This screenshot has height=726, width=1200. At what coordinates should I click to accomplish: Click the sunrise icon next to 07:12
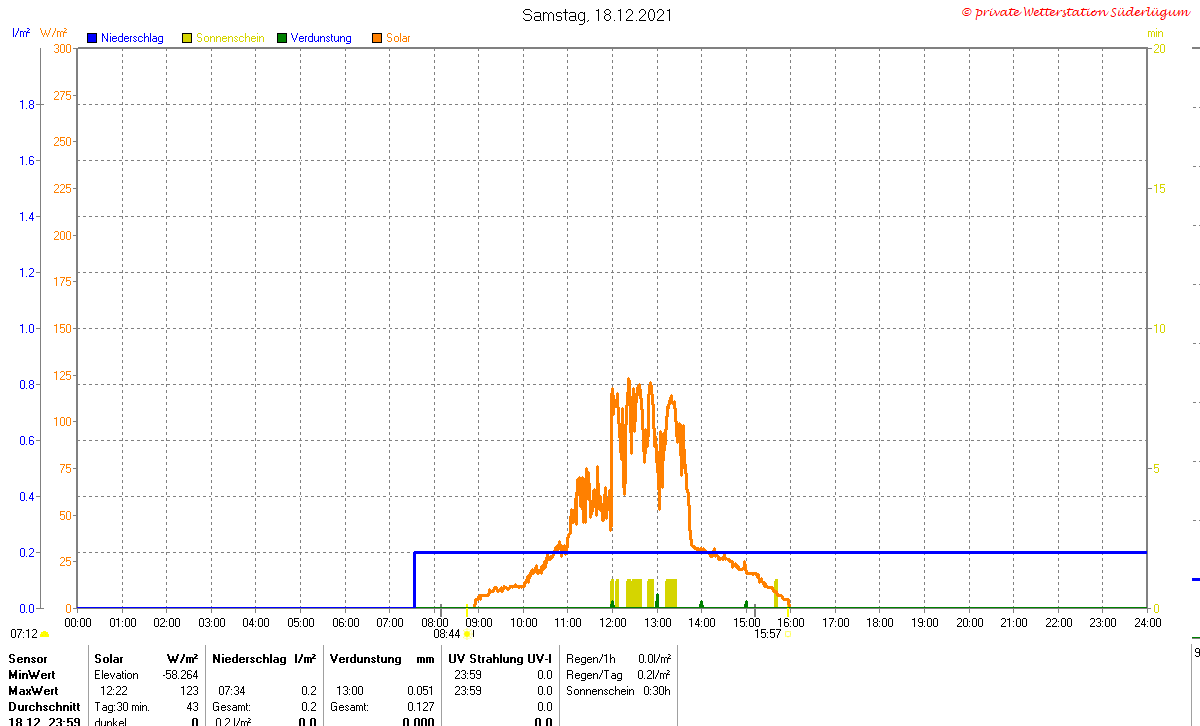(45, 634)
